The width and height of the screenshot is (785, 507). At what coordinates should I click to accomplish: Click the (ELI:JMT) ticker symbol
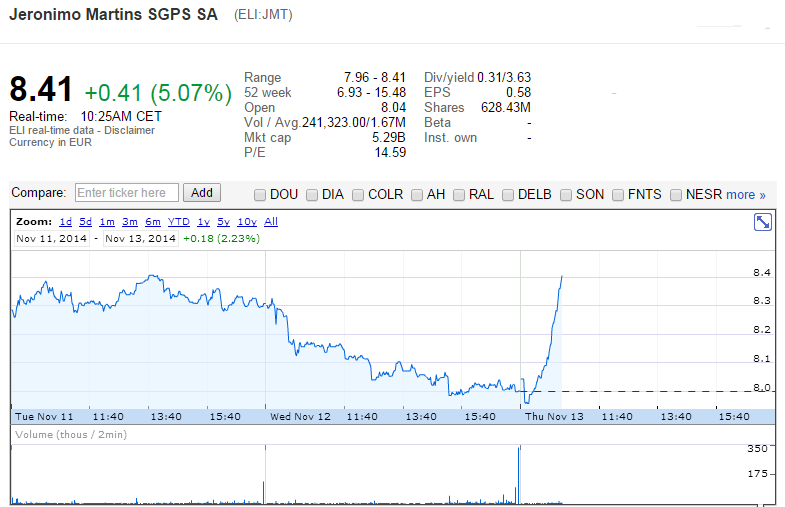pyautogui.click(x=263, y=15)
